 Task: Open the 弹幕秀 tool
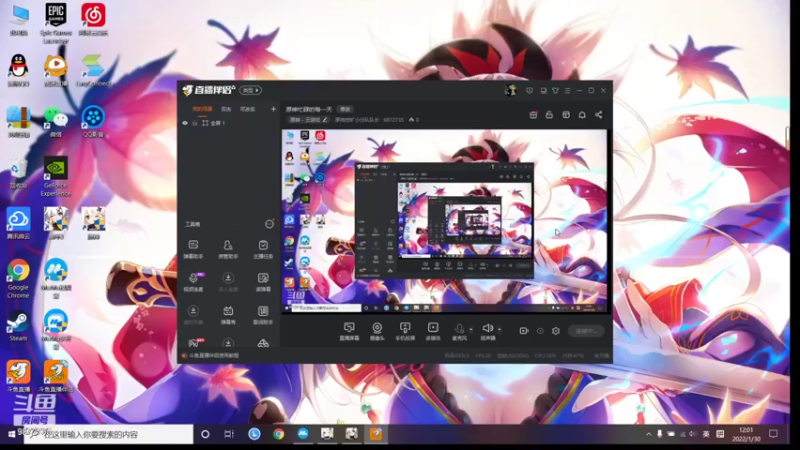(x=228, y=315)
